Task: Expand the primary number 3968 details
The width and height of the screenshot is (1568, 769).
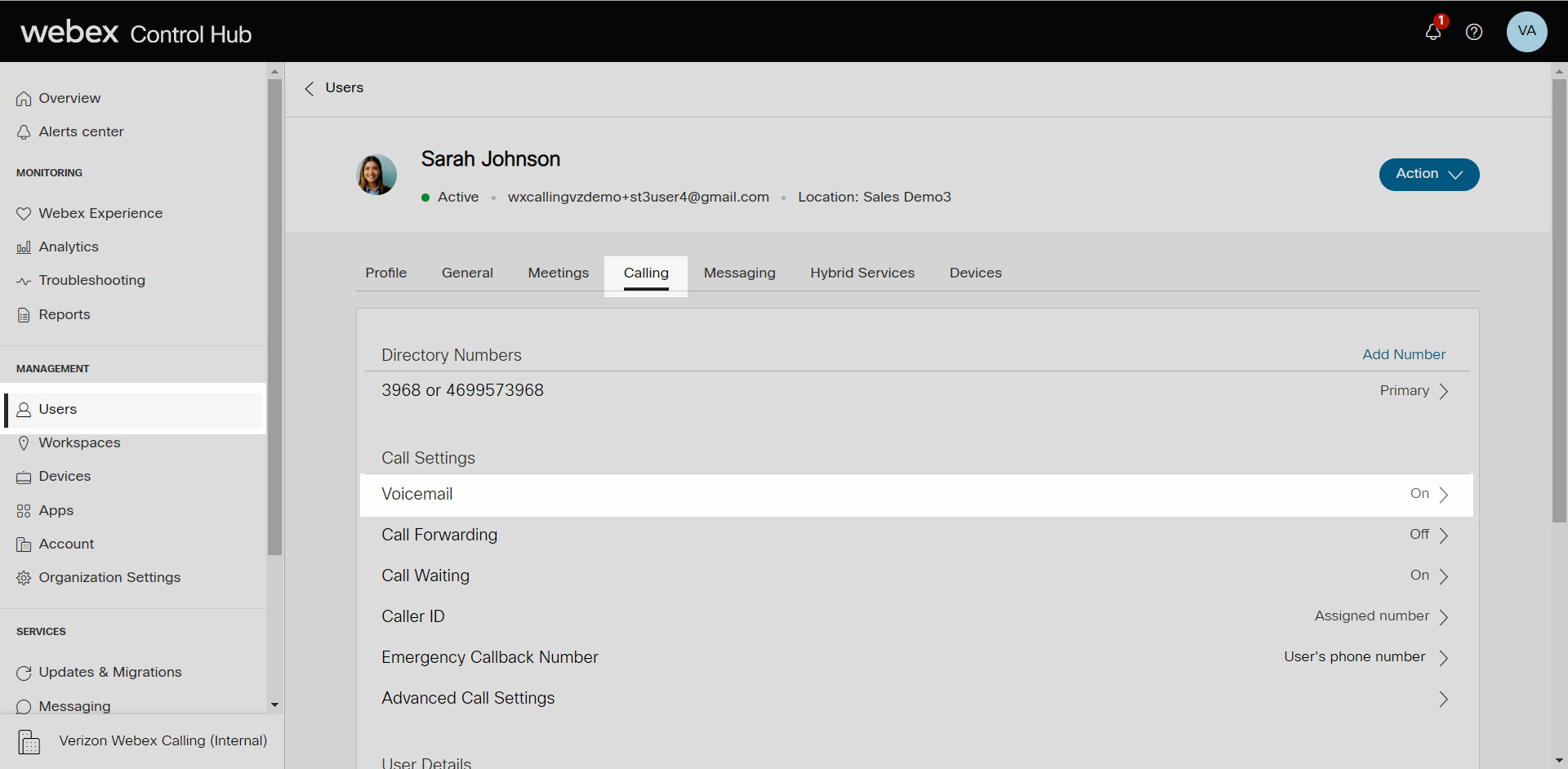Action: tap(1445, 391)
